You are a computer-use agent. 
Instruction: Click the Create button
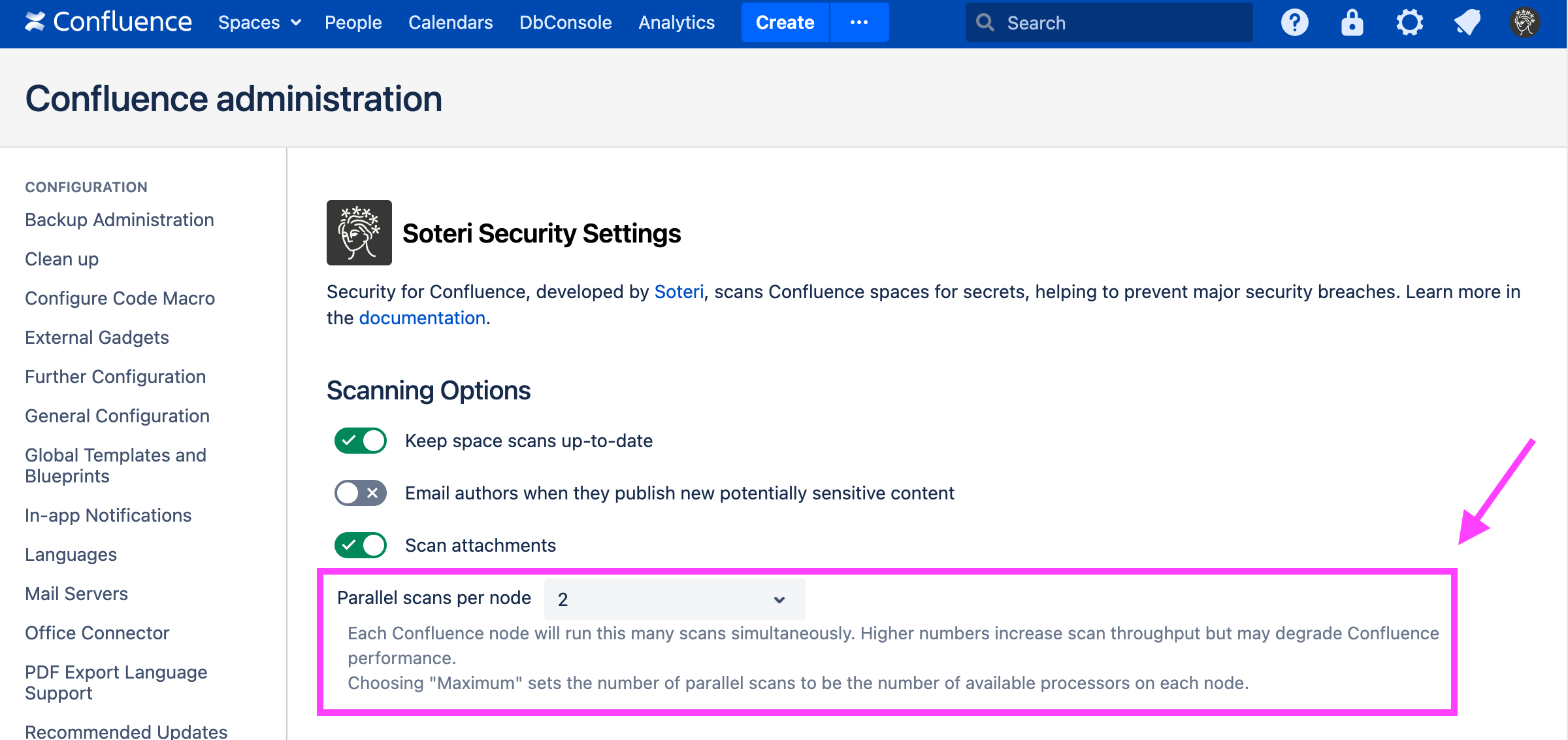point(785,23)
